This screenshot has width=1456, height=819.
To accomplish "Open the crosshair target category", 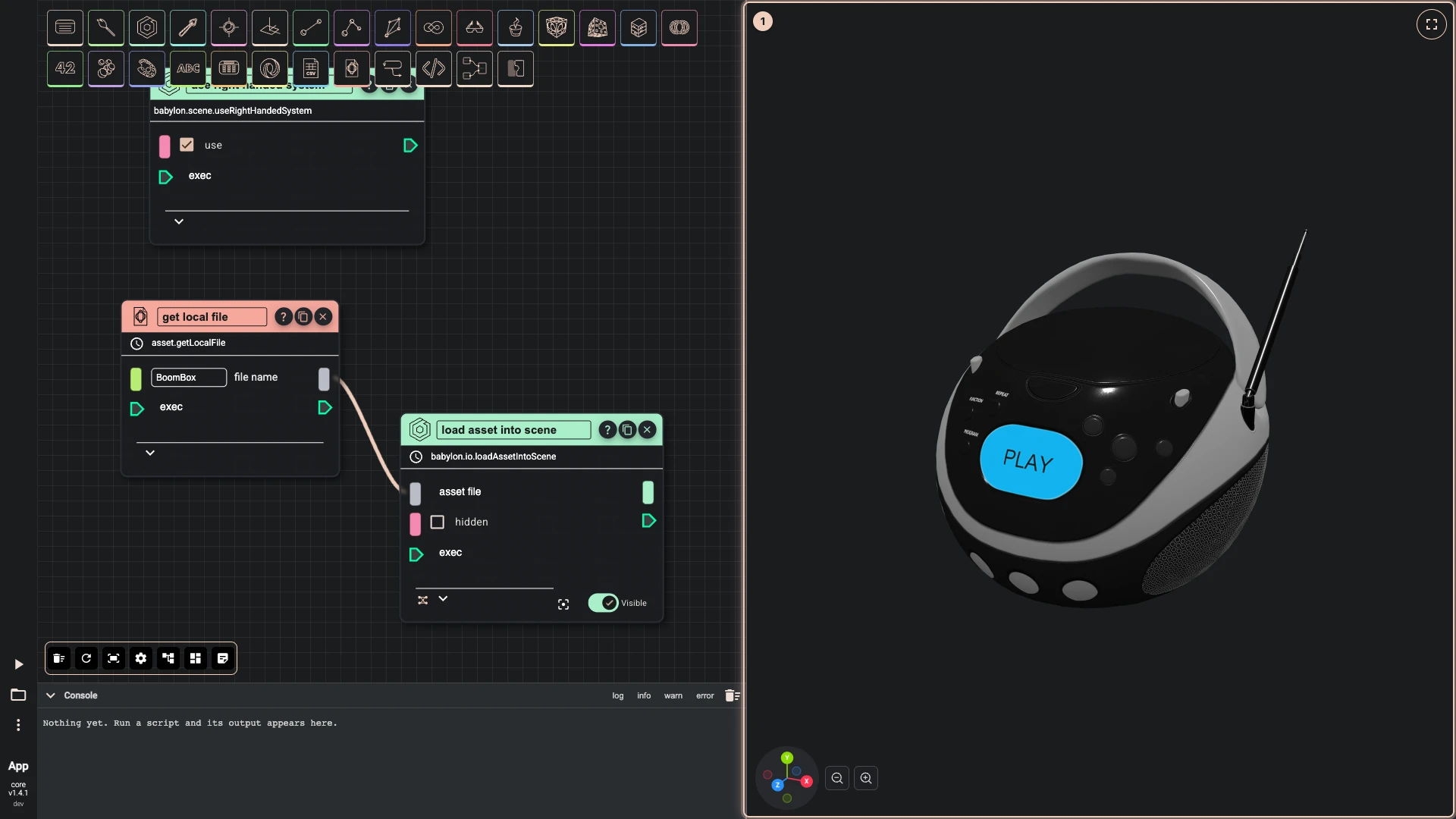I will 229,27.
